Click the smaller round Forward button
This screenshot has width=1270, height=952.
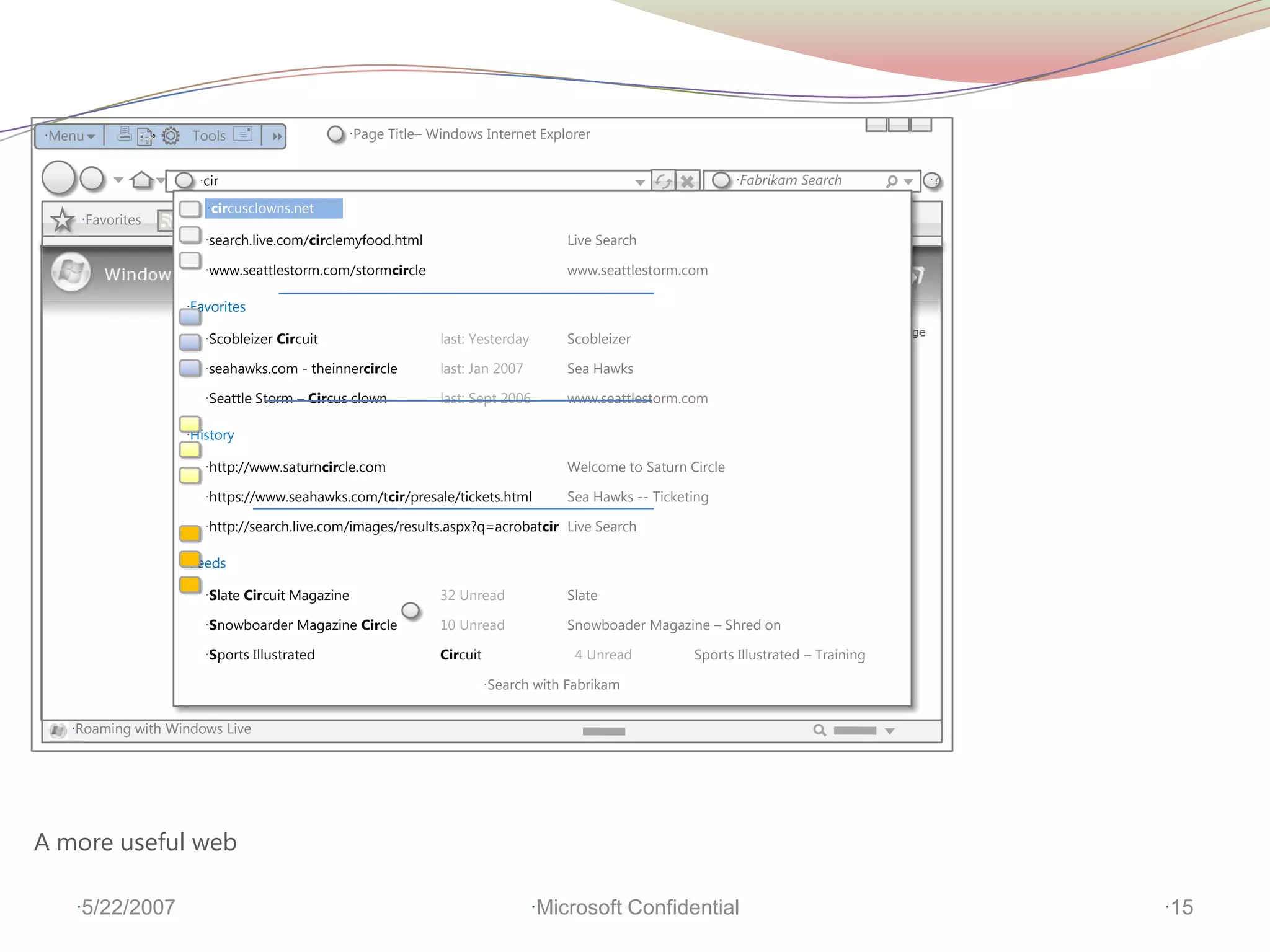pos(92,179)
